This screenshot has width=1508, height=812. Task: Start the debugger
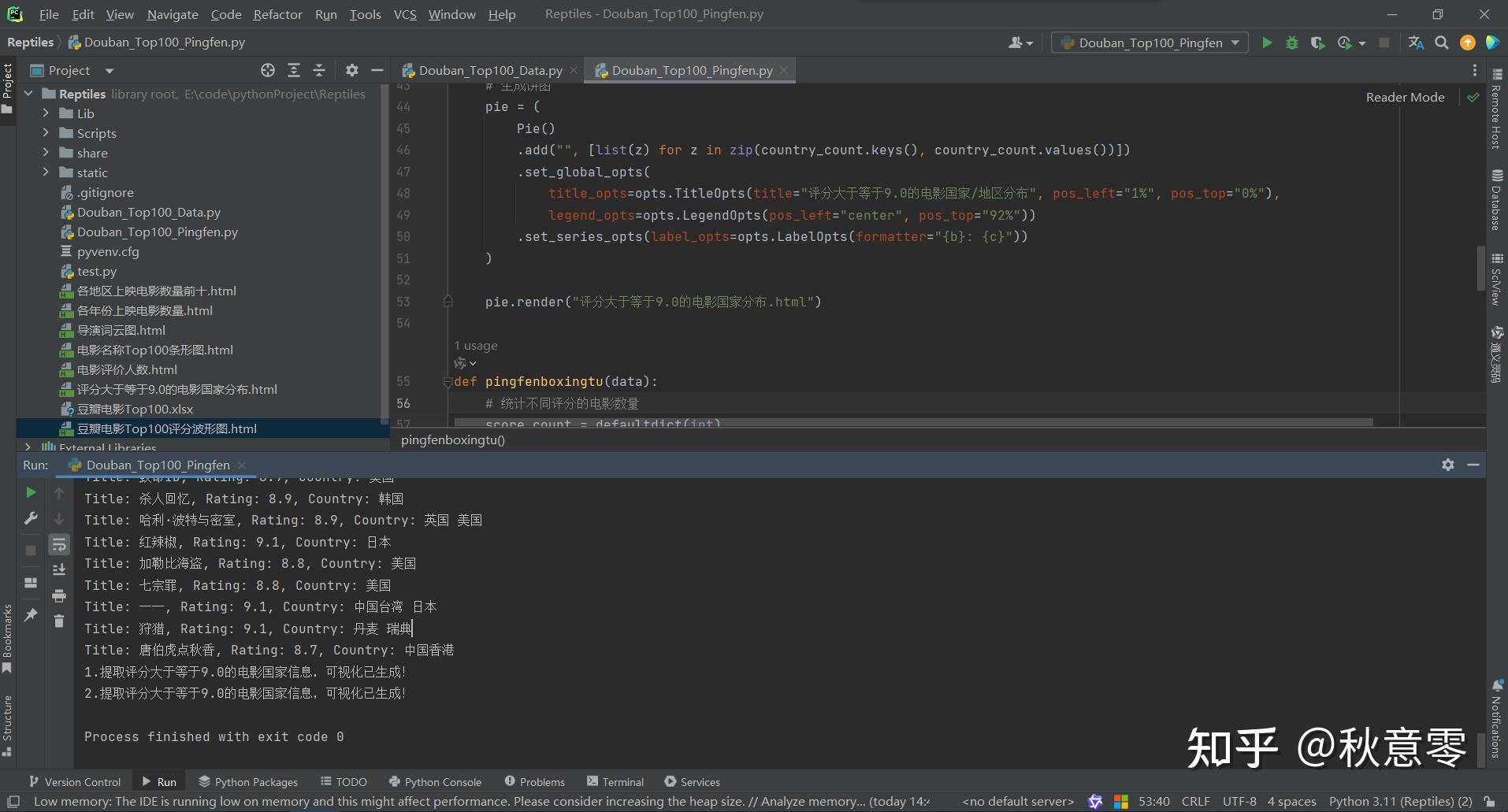click(x=1291, y=43)
